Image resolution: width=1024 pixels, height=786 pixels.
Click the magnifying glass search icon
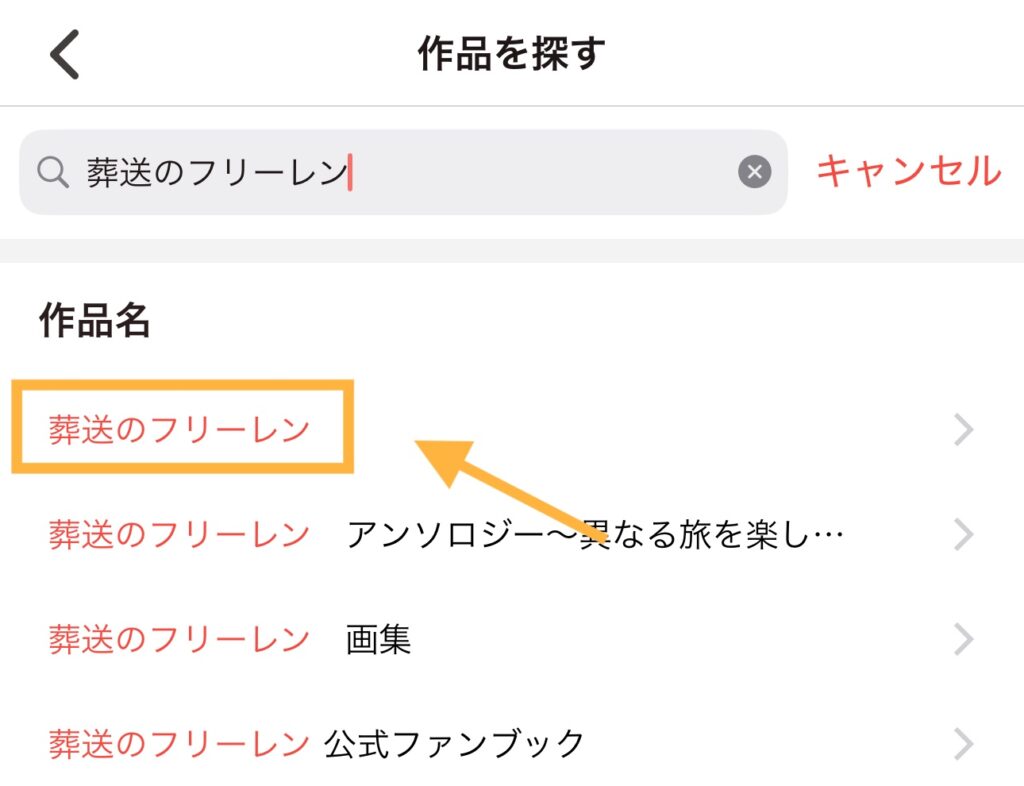tap(53, 172)
